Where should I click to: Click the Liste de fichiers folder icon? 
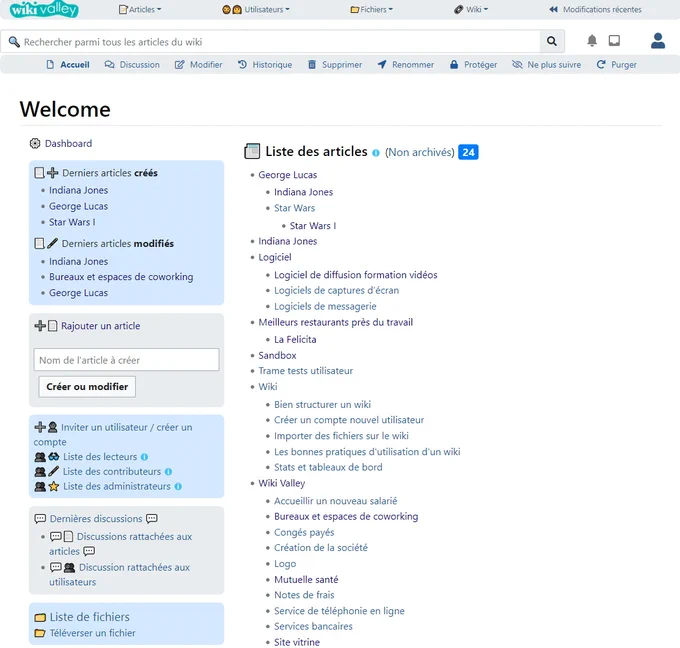point(40,617)
